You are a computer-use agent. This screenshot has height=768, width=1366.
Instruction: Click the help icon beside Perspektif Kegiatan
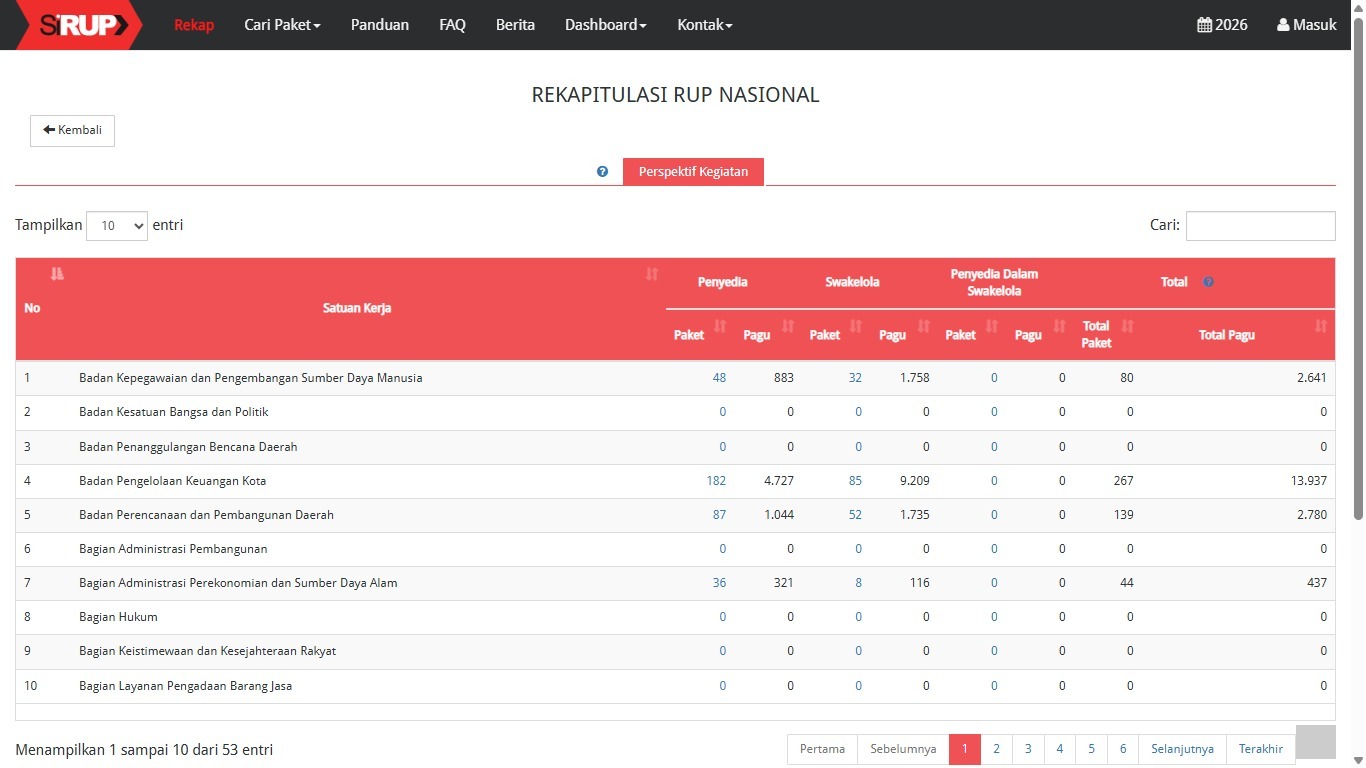(602, 172)
